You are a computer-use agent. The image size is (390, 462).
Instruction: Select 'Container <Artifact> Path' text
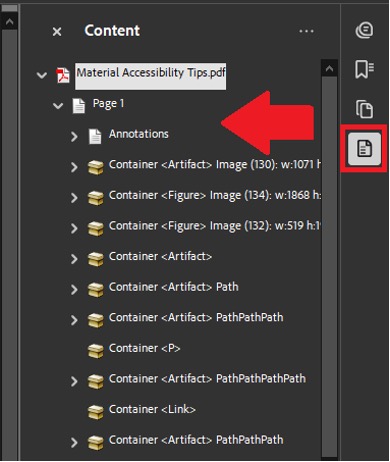pyautogui.click(x=174, y=287)
